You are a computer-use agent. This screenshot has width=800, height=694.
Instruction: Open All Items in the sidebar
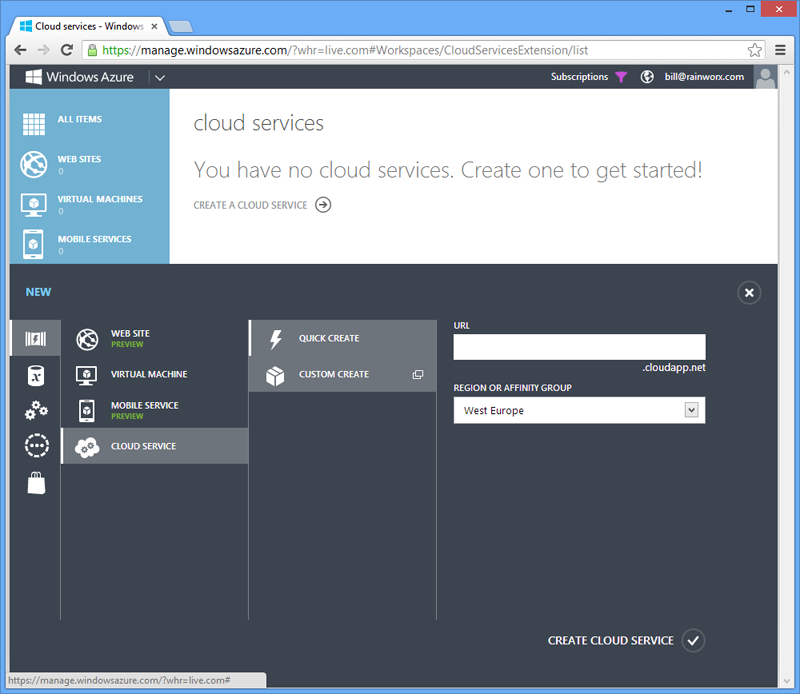coord(80,119)
